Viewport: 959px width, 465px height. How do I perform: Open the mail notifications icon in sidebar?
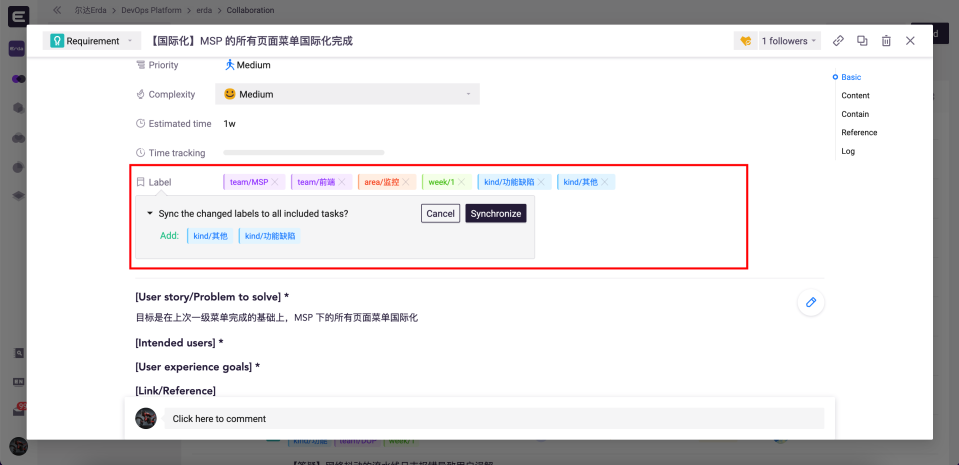point(18,411)
